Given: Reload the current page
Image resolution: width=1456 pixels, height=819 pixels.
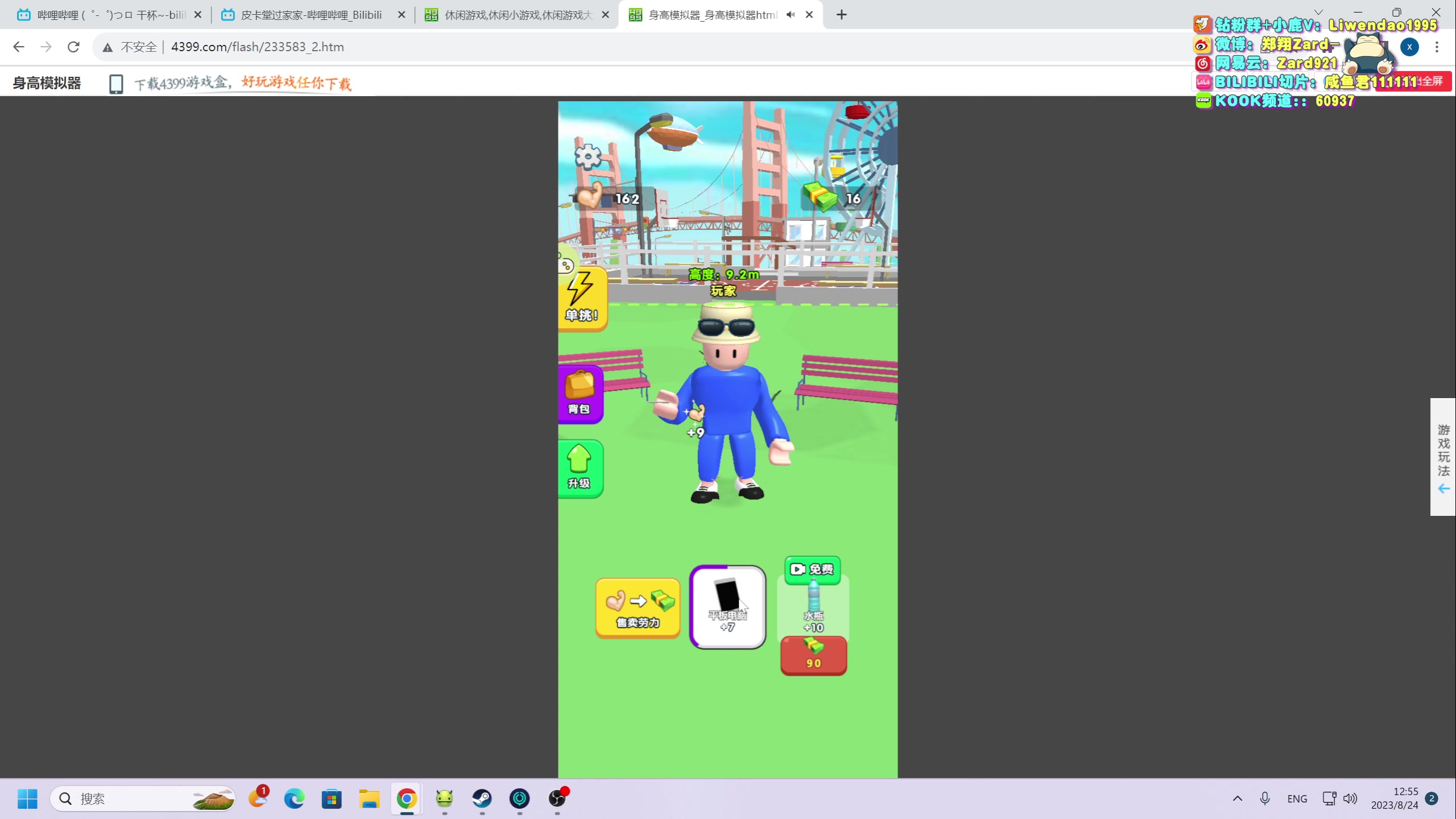Looking at the screenshot, I should (x=73, y=47).
